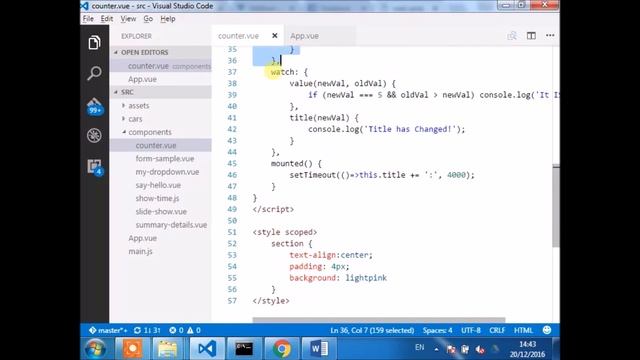Open summary-details.vue file
This screenshot has width=640, height=360.
pos(171,225)
